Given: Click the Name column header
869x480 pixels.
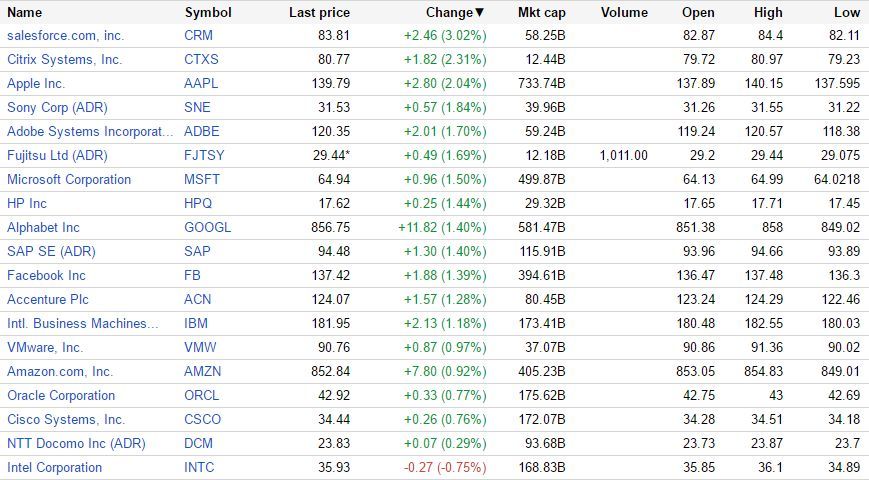Looking at the screenshot, I should point(25,13).
